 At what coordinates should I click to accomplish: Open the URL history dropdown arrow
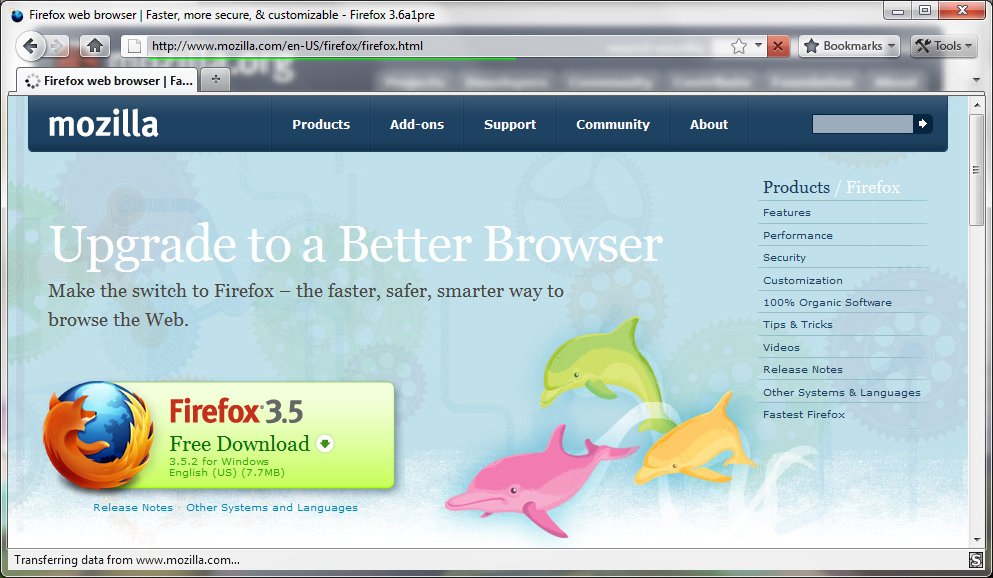(x=758, y=46)
